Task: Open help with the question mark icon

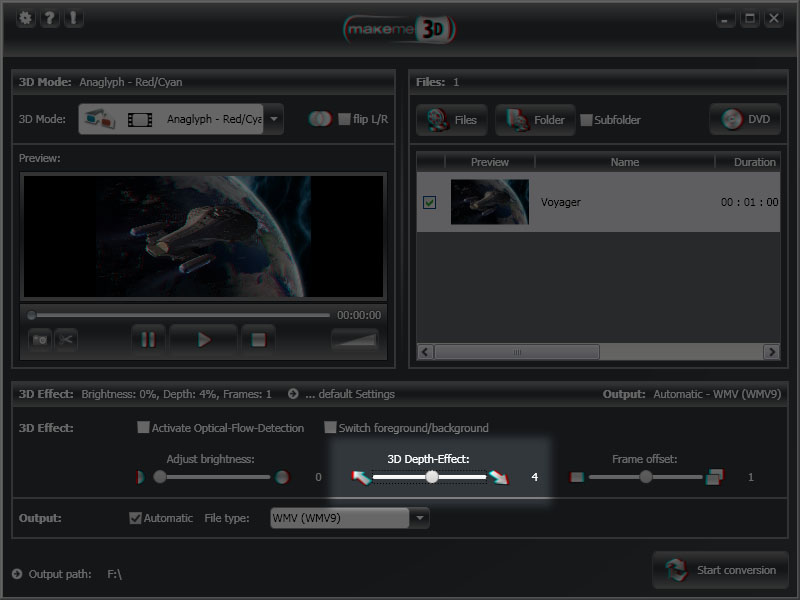Action: coord(49,19)
